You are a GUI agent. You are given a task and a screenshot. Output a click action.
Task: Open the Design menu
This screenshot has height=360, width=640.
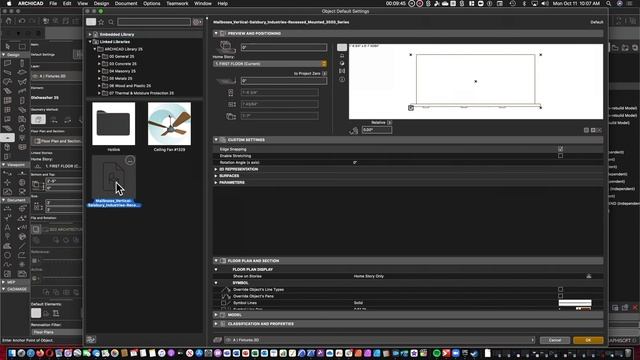point(101,3)
